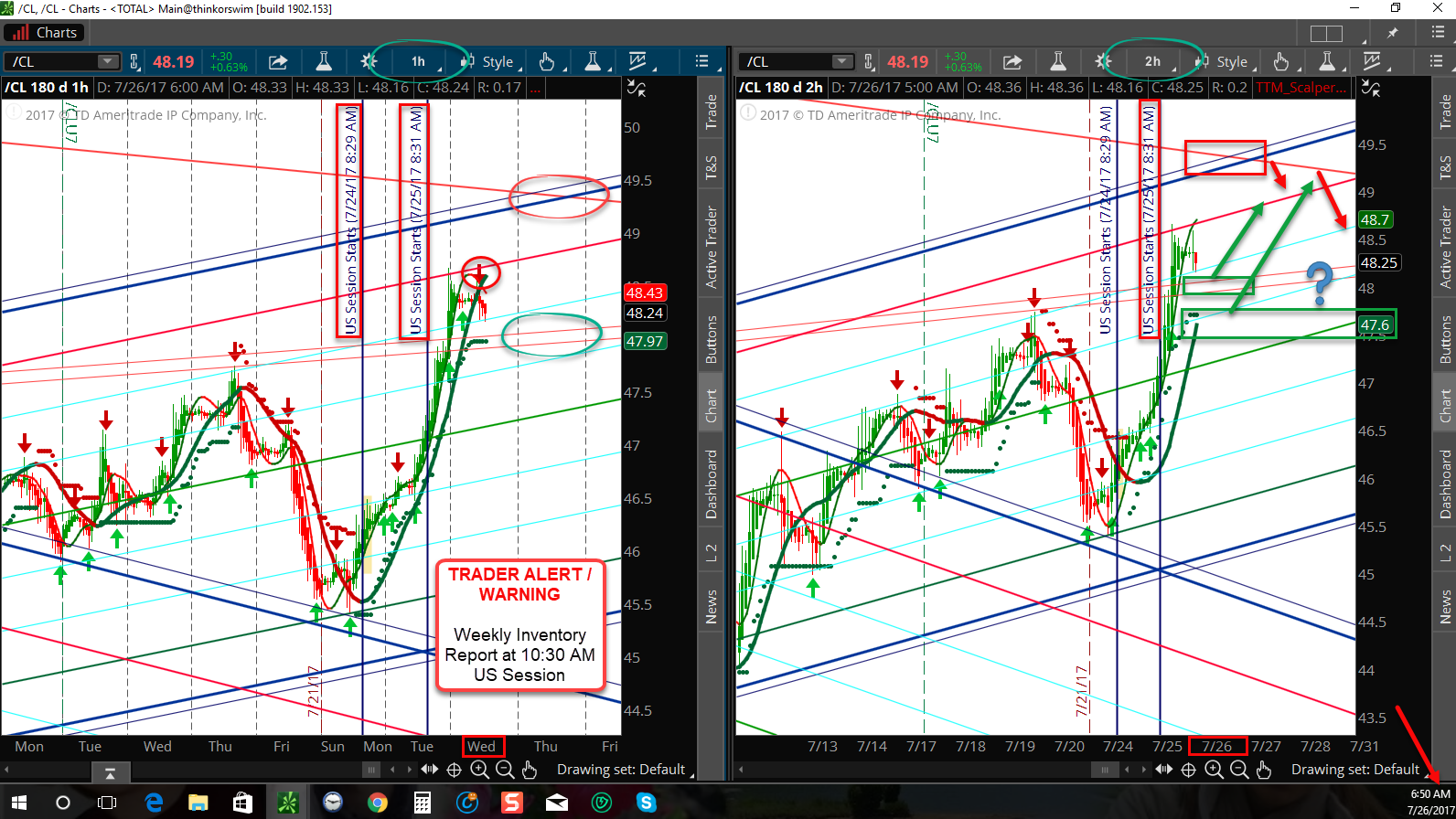This screenshot has height=819, width=1456.
Task: Toggle left chart collapse arrows icon
Action: pyautogui.click(x=636, y=89)
